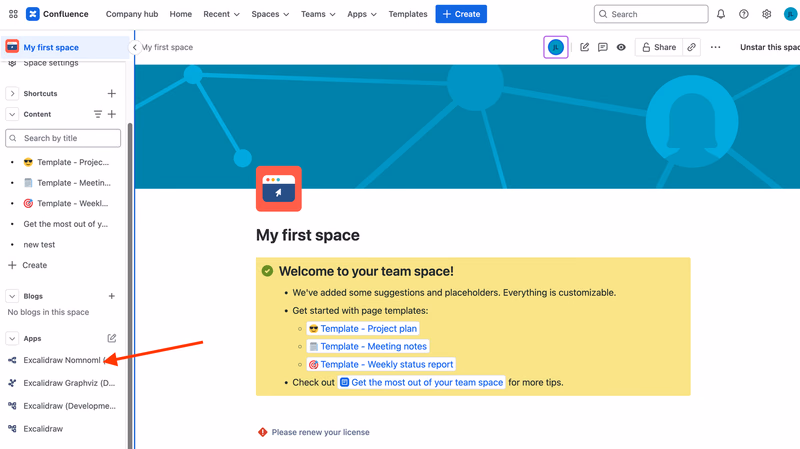Open the help question-mark icon

(x=743, y=14)
